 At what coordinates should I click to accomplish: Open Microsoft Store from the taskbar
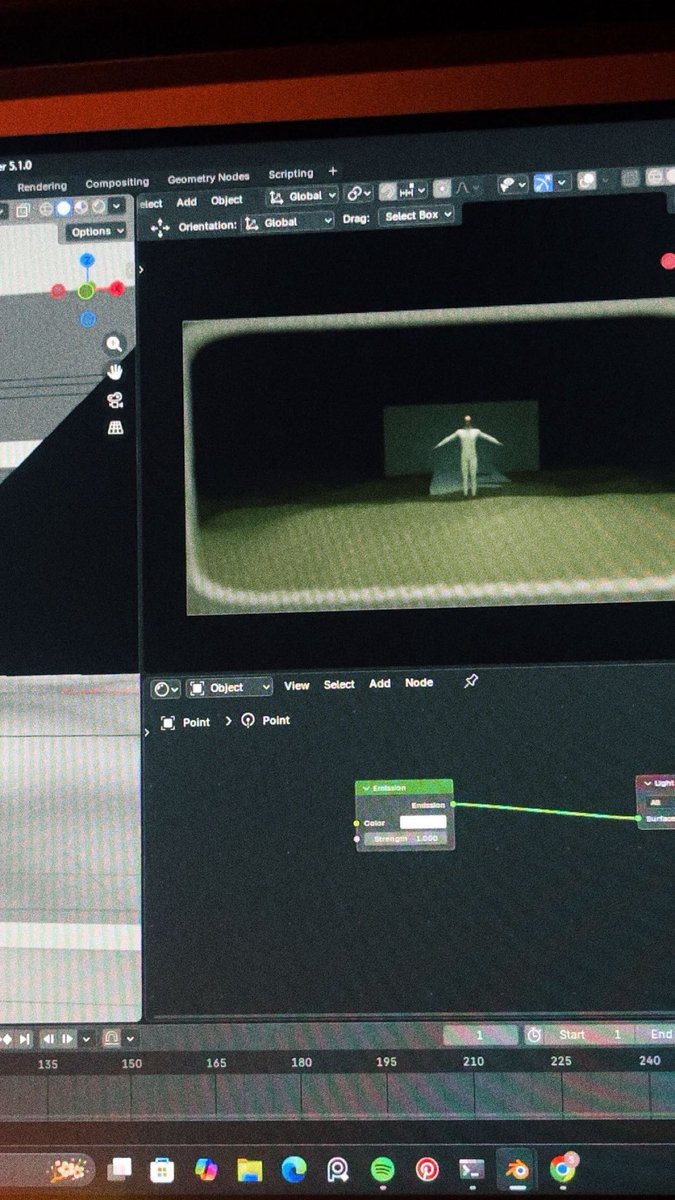pos(162,1169)
